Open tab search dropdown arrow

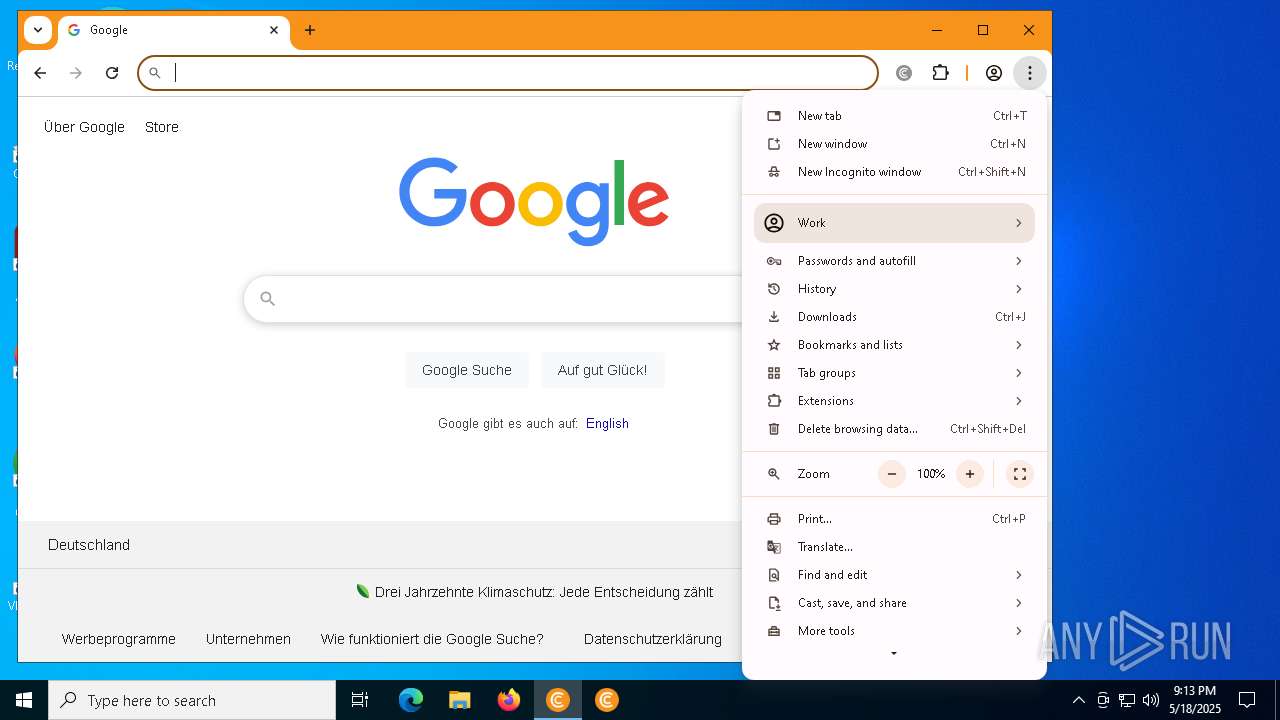[37, 30]
